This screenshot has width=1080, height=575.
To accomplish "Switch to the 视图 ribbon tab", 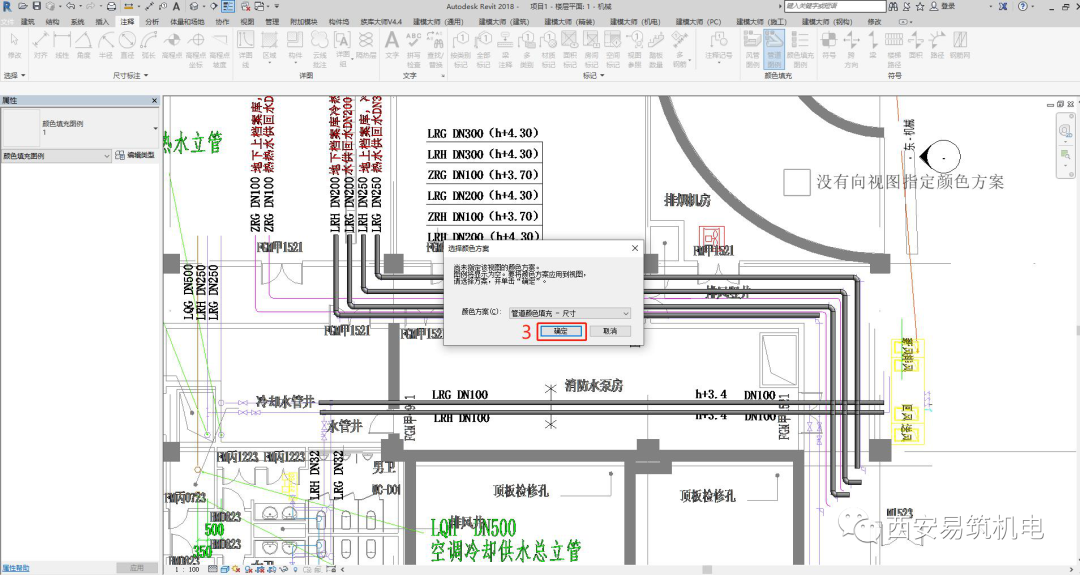I will click(247, 22).
